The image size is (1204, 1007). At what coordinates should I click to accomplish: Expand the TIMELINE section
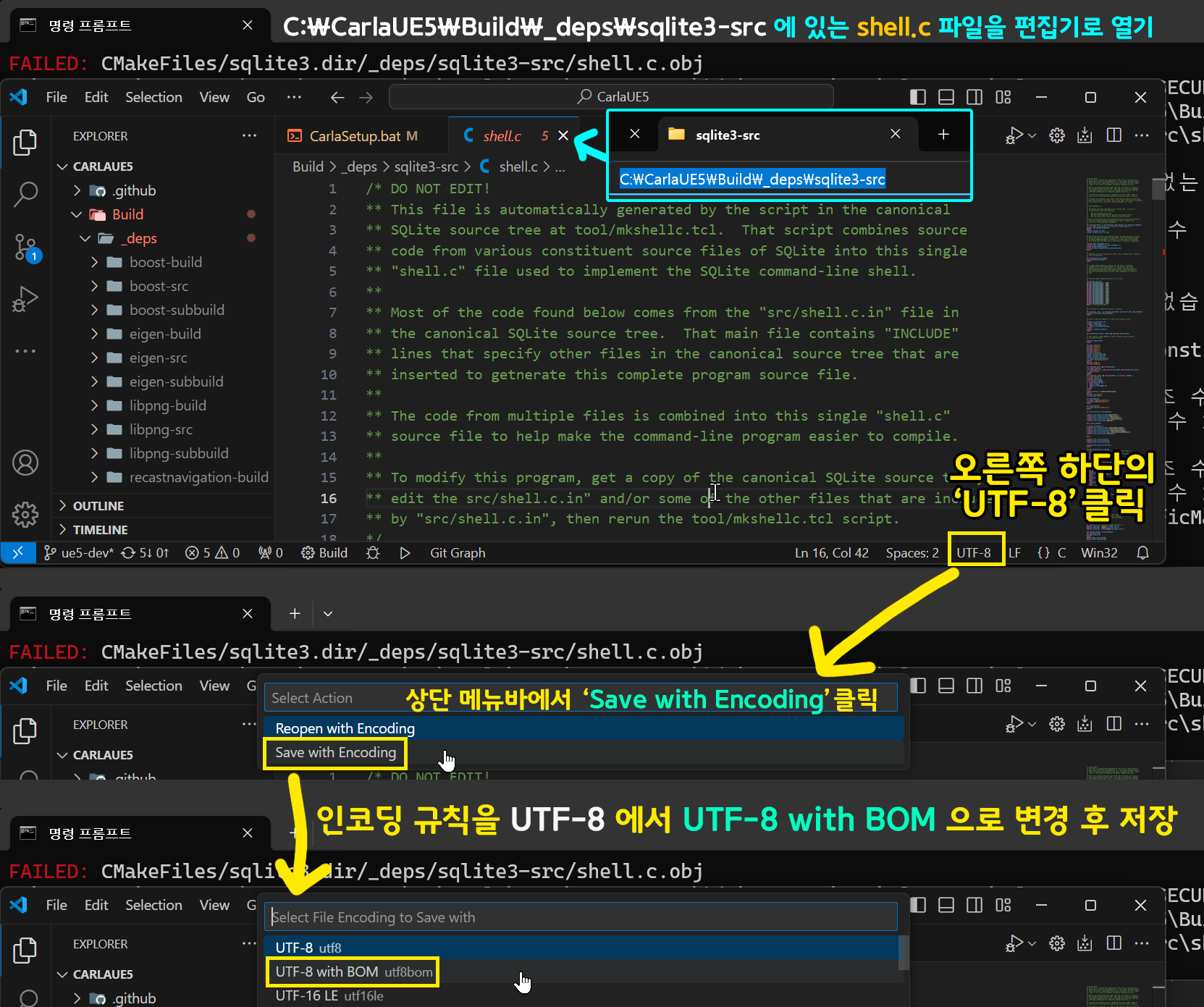[x=62, y=529]
